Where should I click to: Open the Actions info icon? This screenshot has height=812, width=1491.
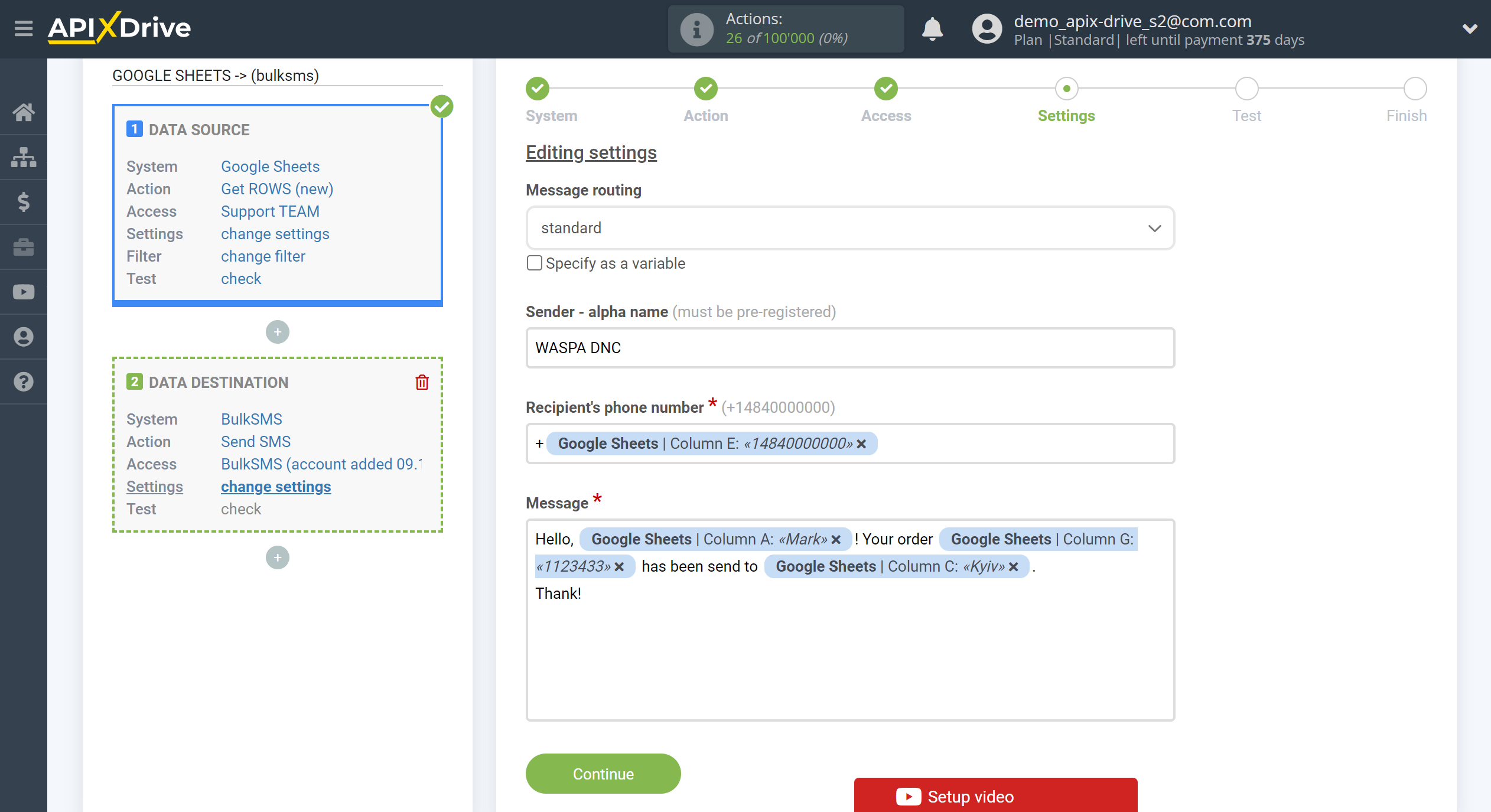[x=696, y=29]
